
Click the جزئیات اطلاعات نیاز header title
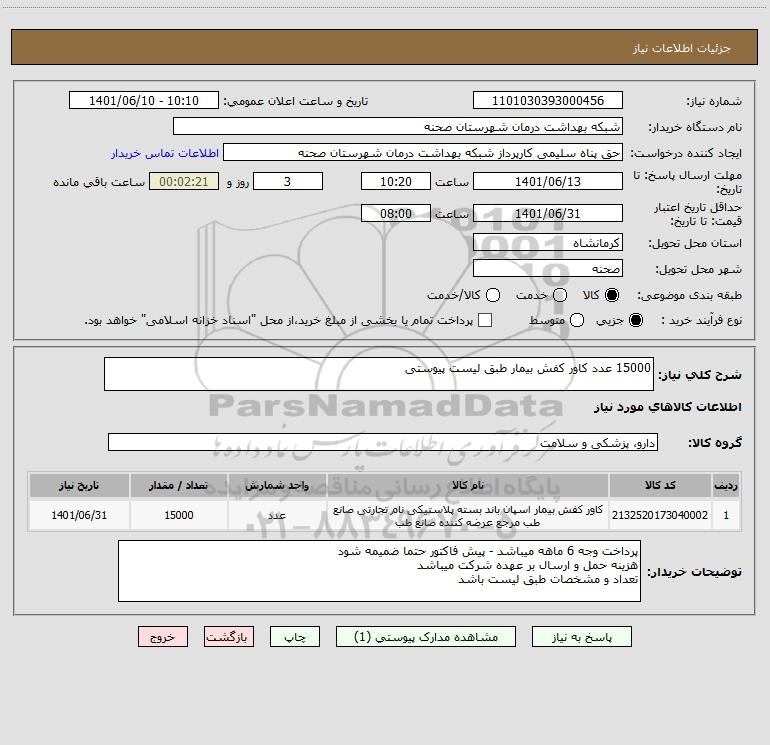pyautogui.click(x=682, y=48)
